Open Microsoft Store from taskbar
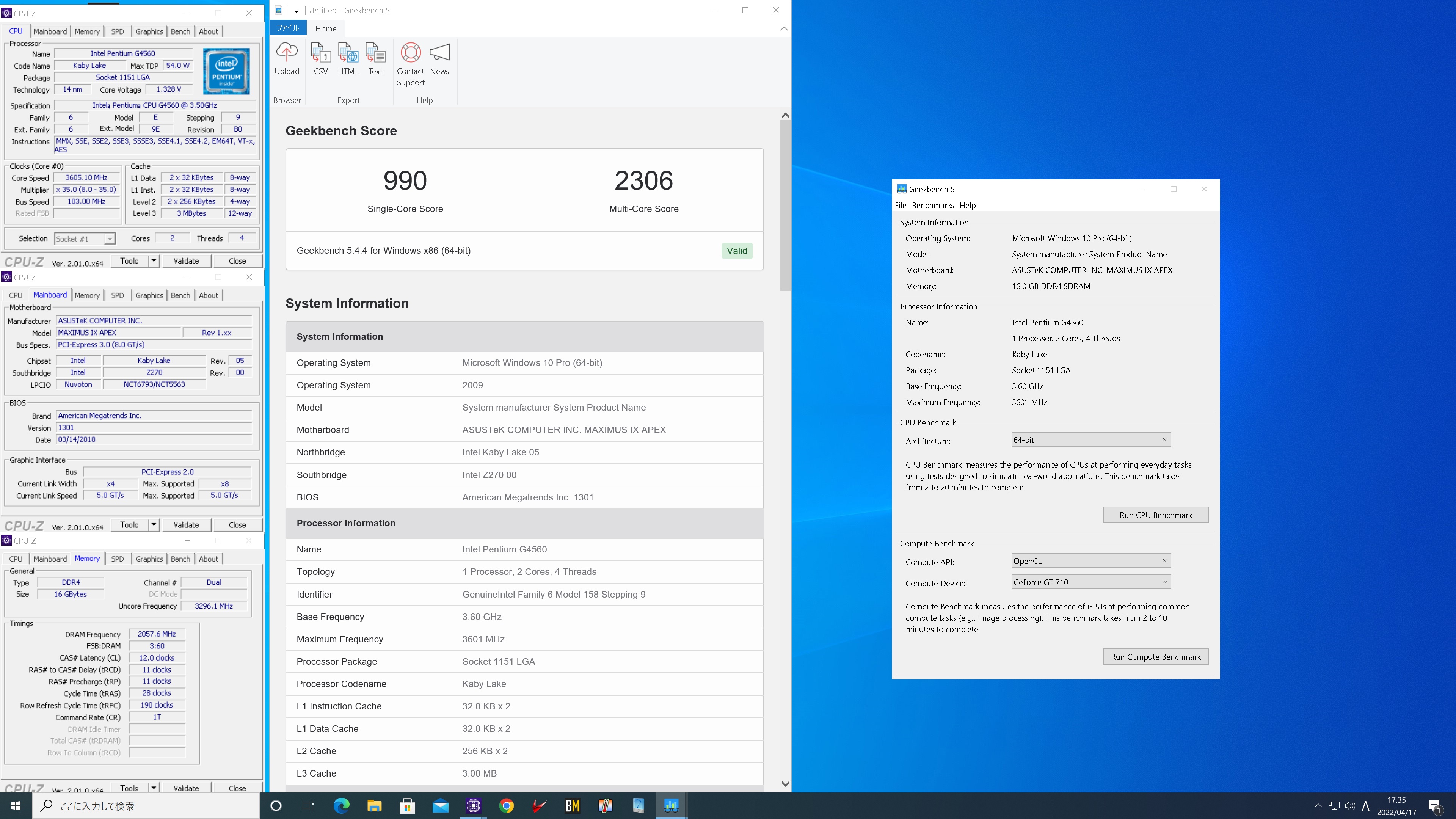The image size is (1456, 819). tap(407, 805)
